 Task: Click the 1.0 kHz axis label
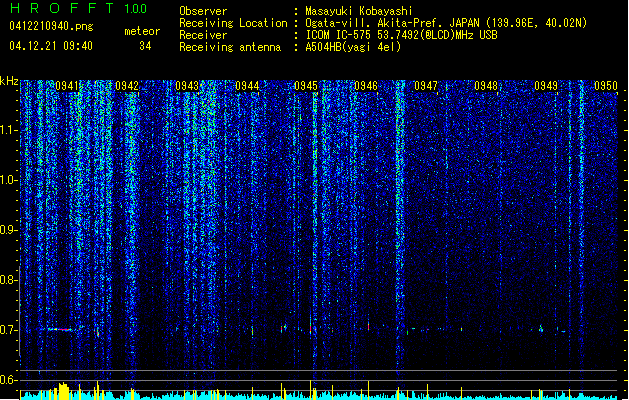[9, 180]
